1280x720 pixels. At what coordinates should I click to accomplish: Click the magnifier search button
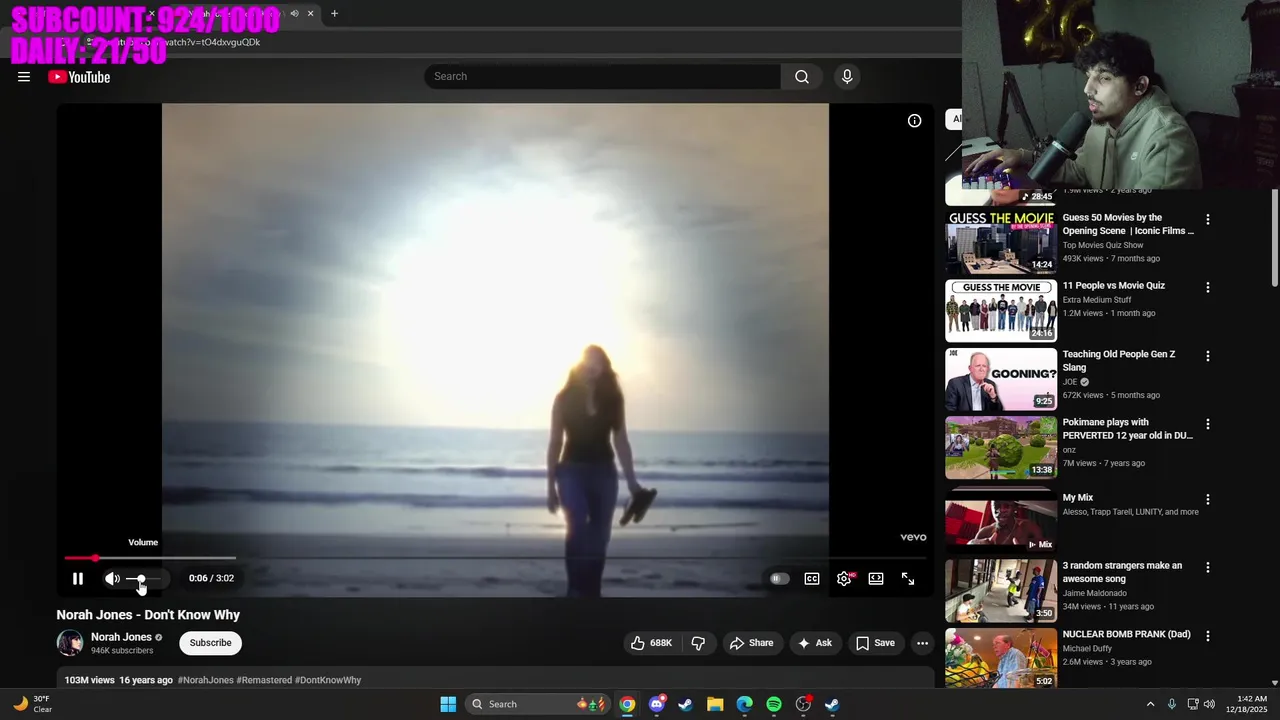pos(802,77)
